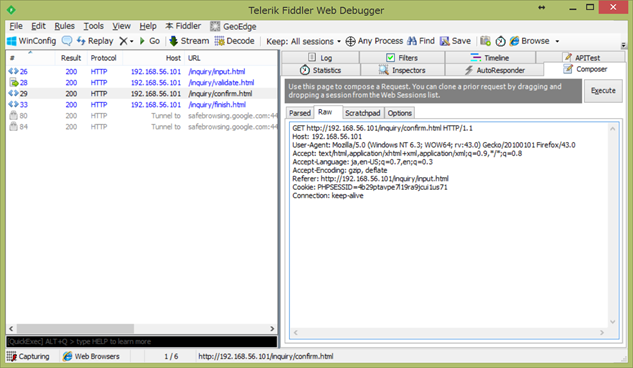Open the Options sub-tab

(x=400, y=113)
